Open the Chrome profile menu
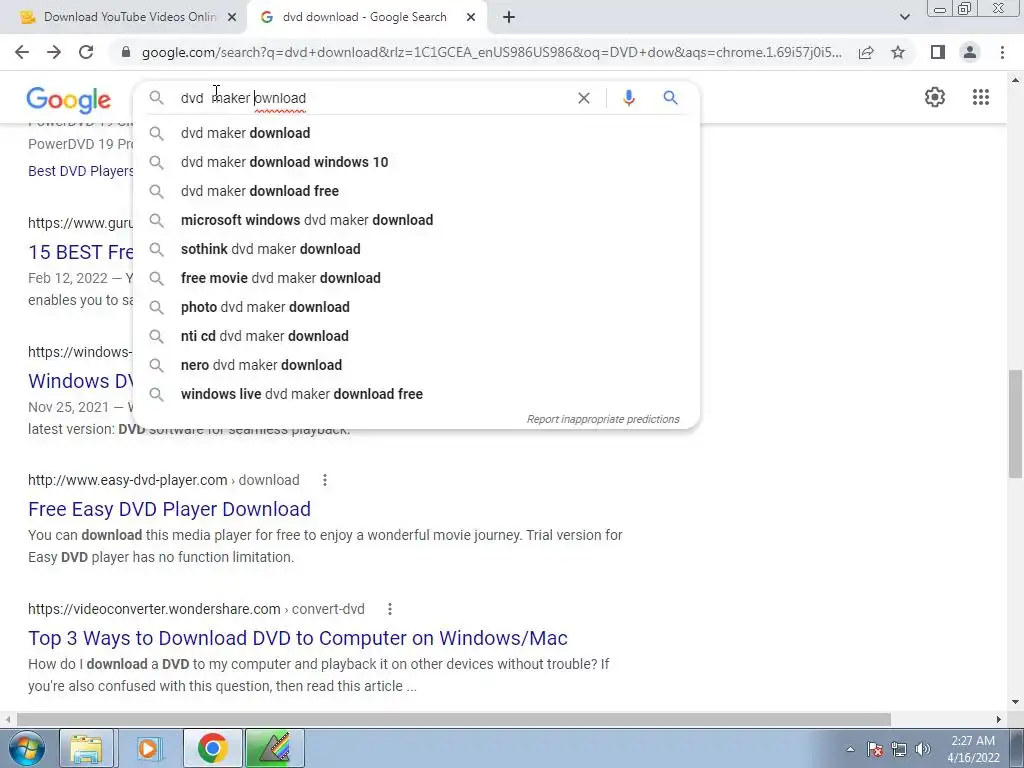 (x=970, y=52)
